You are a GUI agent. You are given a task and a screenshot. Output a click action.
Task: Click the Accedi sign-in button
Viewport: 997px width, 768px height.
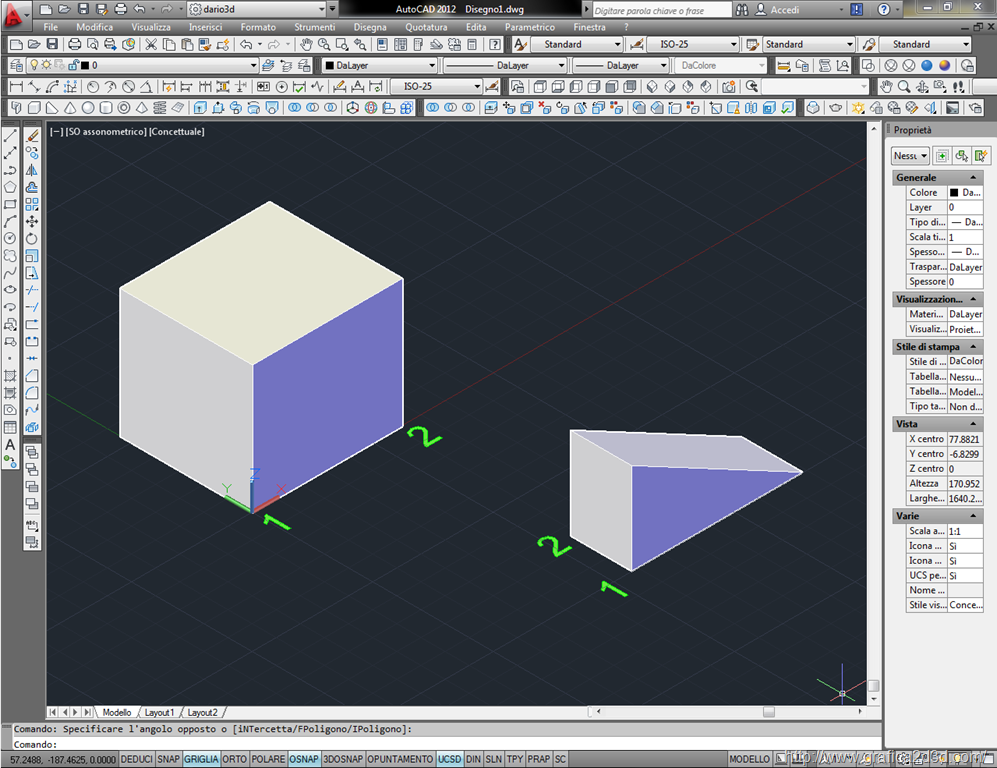tap(784, 9)
